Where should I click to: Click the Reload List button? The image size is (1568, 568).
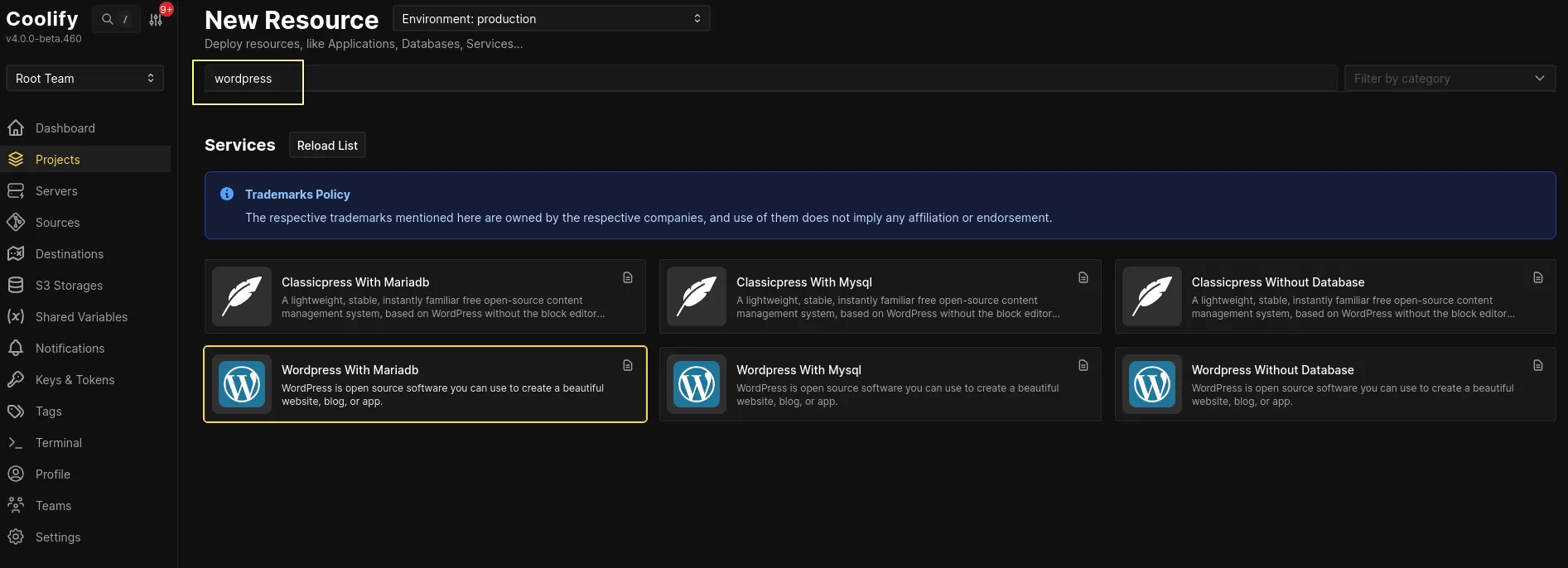327,146
